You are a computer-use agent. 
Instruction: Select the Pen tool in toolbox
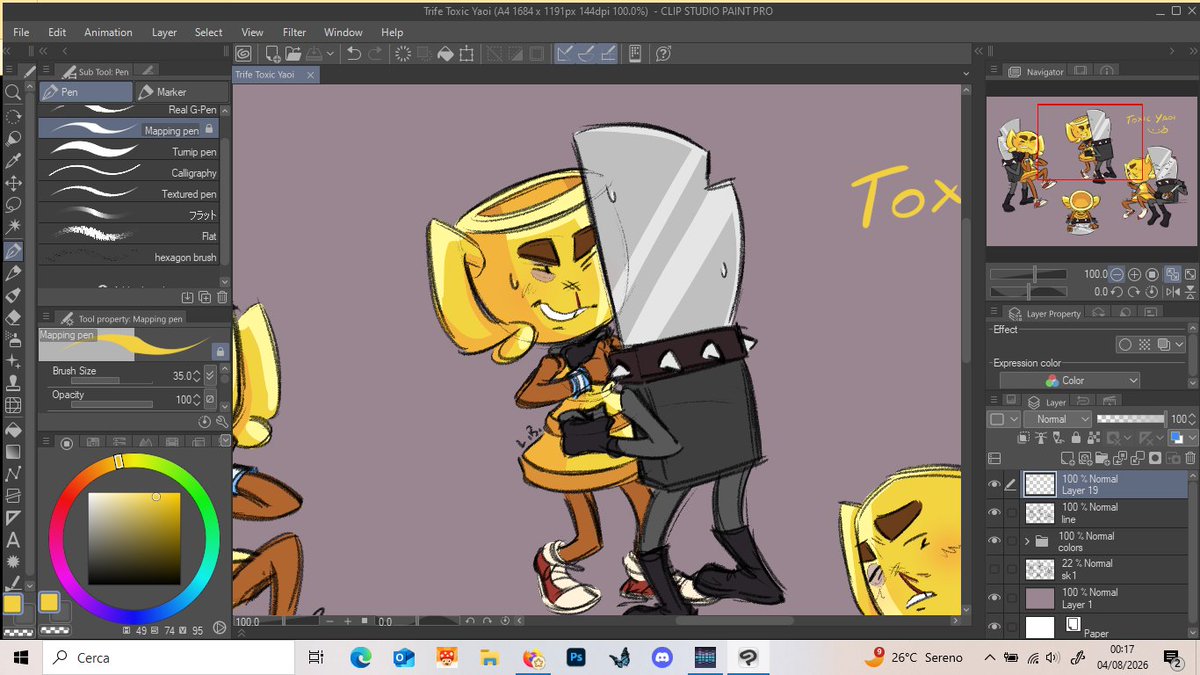coord(13,251)
